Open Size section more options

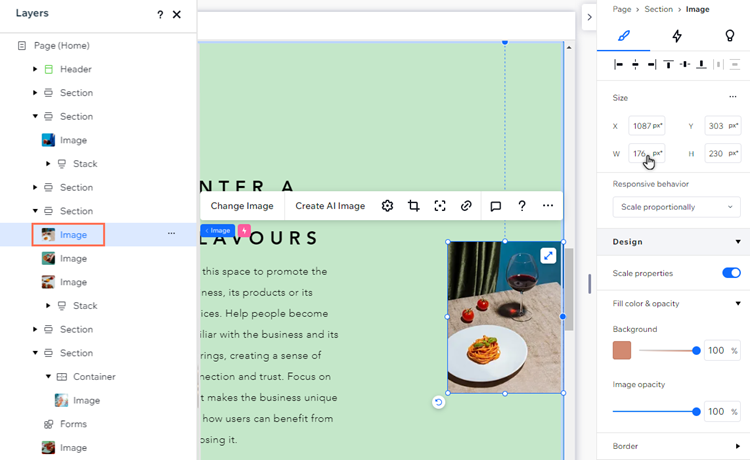(x=733, y=97)
